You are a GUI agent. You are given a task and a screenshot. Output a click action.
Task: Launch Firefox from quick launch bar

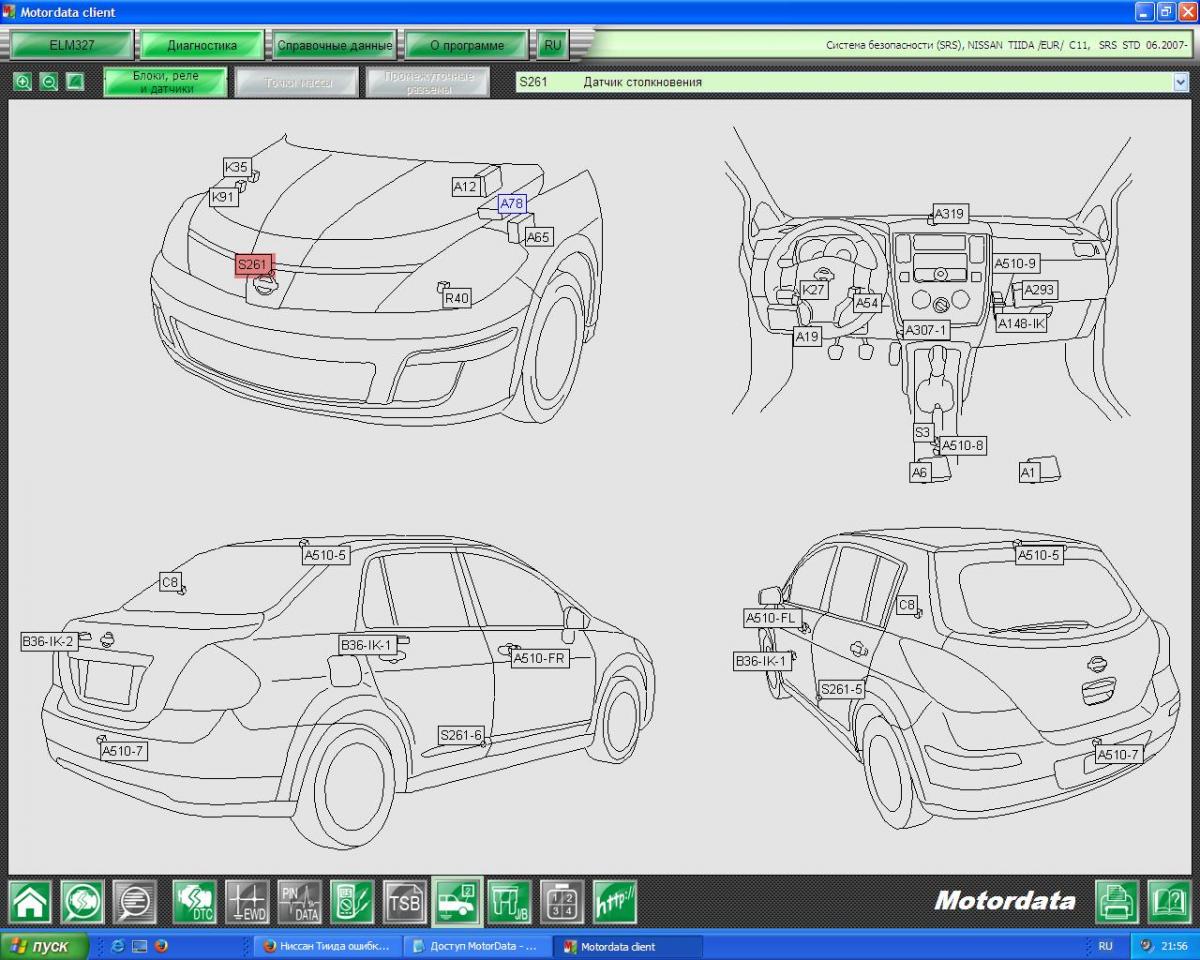point(161,946)
